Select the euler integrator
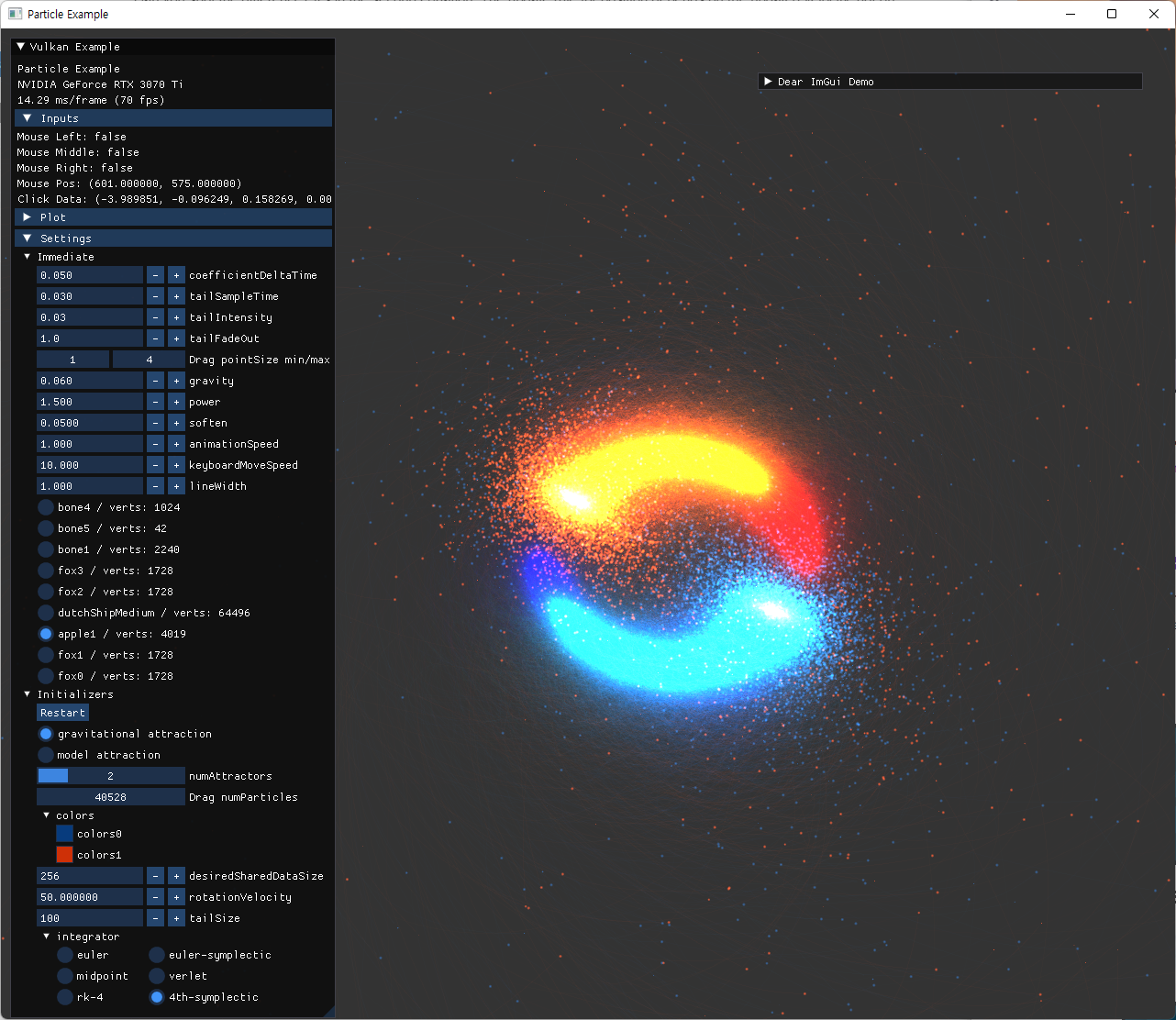 click(65, 955)
